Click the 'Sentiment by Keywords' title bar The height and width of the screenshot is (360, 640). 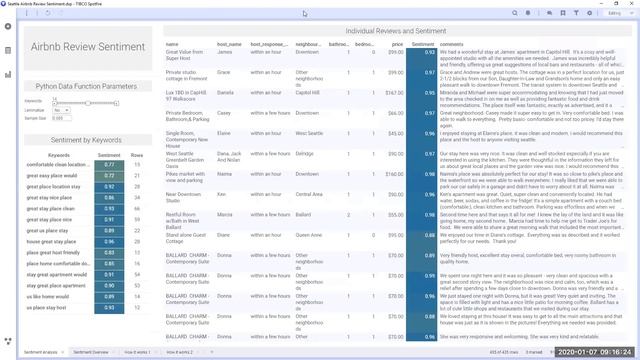[x=87, y=140]
